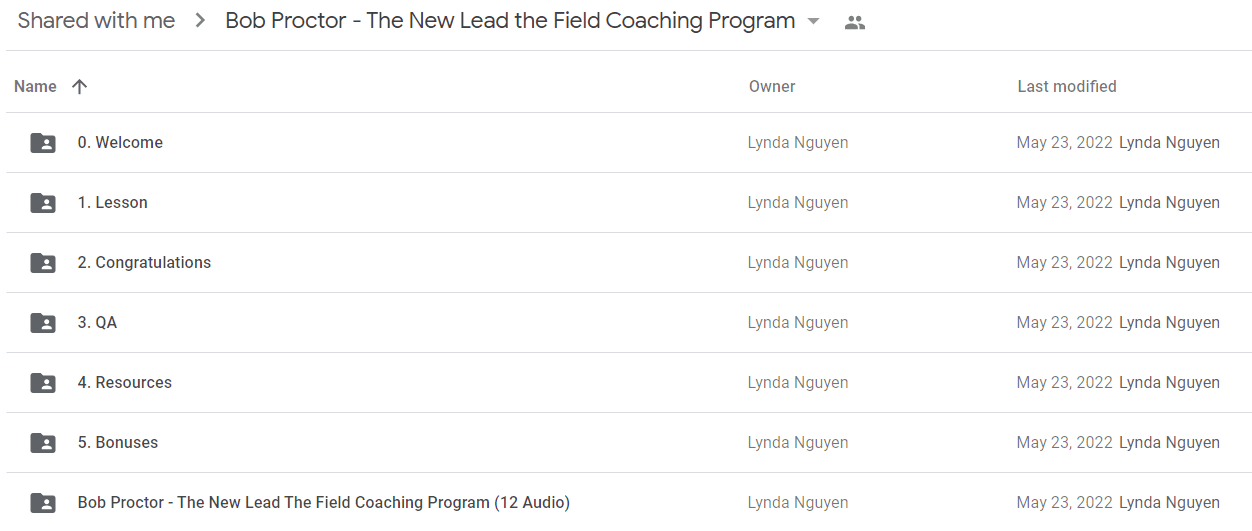This screenshot has width=1252, height=531.
Task: Click the Last modified column header
Action: (x=1067, y=87)
